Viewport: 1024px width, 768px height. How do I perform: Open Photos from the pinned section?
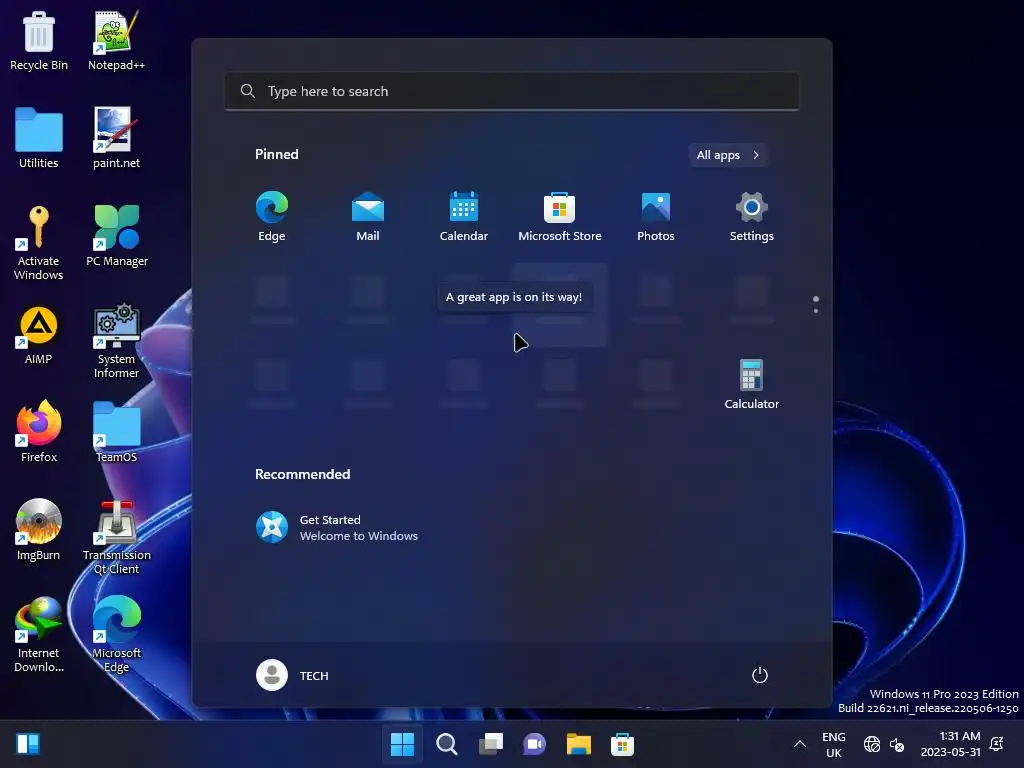656,217
